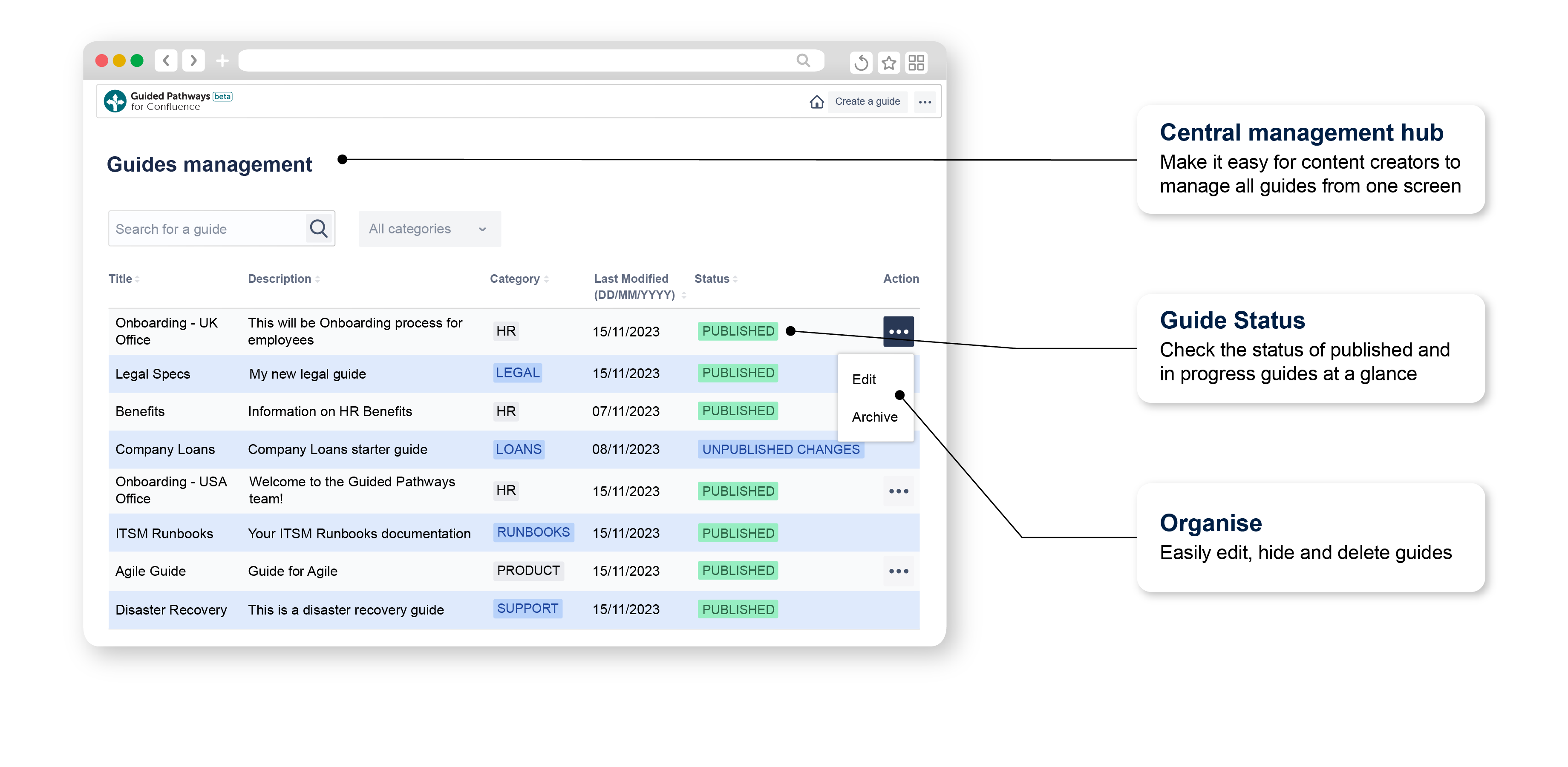Click the macOS green maximize button
This screenshot has height=767, width=1568.
137,61
